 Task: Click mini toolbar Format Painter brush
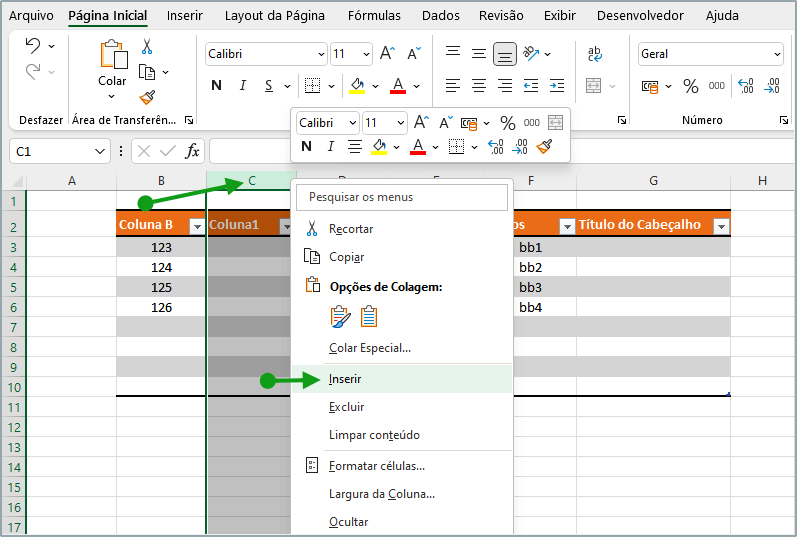(x=544, y=147)
